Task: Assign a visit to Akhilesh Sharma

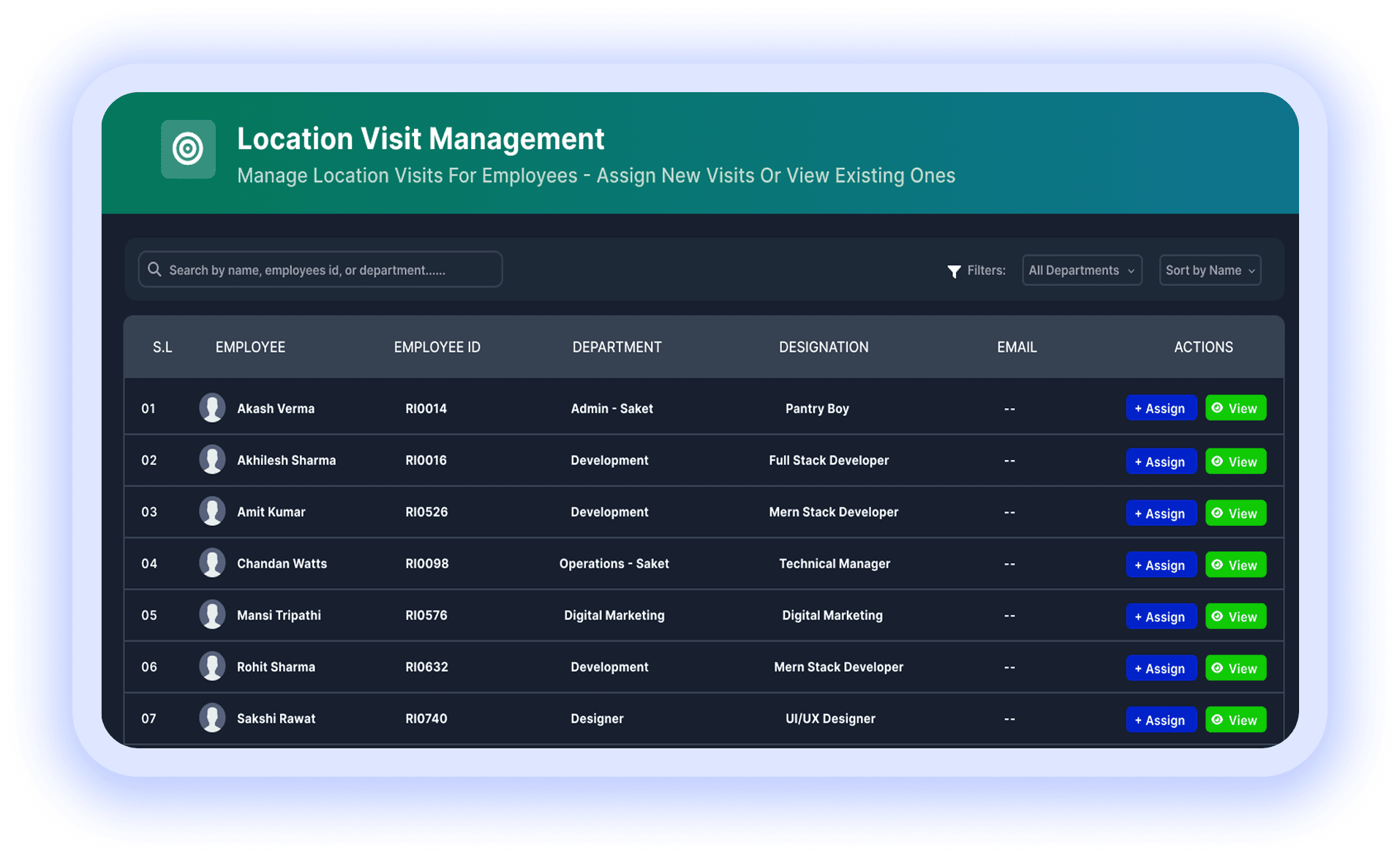Action: tap(1161, 461)
